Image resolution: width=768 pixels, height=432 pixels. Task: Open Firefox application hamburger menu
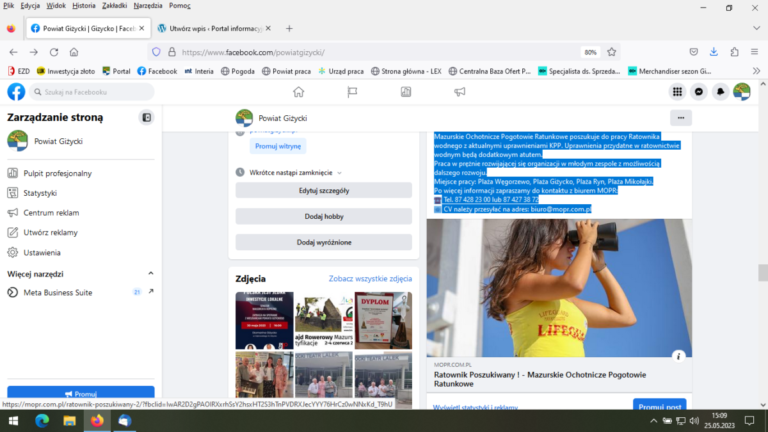pos(754,52)
